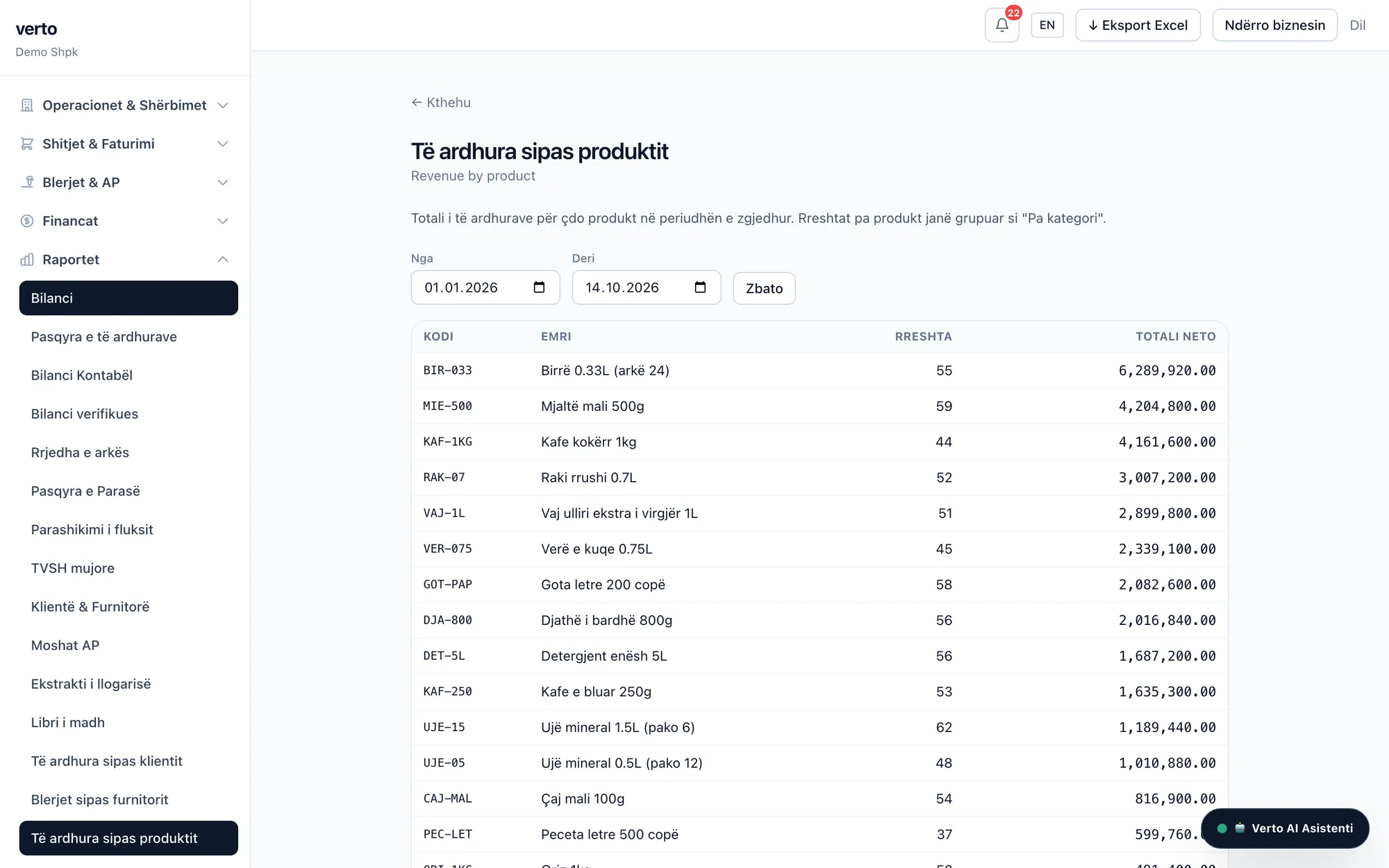This screenshot has height=868, width=1389.
Task: Click the Shitjet & Faturimi cart icon
Action: coord(27,144)
